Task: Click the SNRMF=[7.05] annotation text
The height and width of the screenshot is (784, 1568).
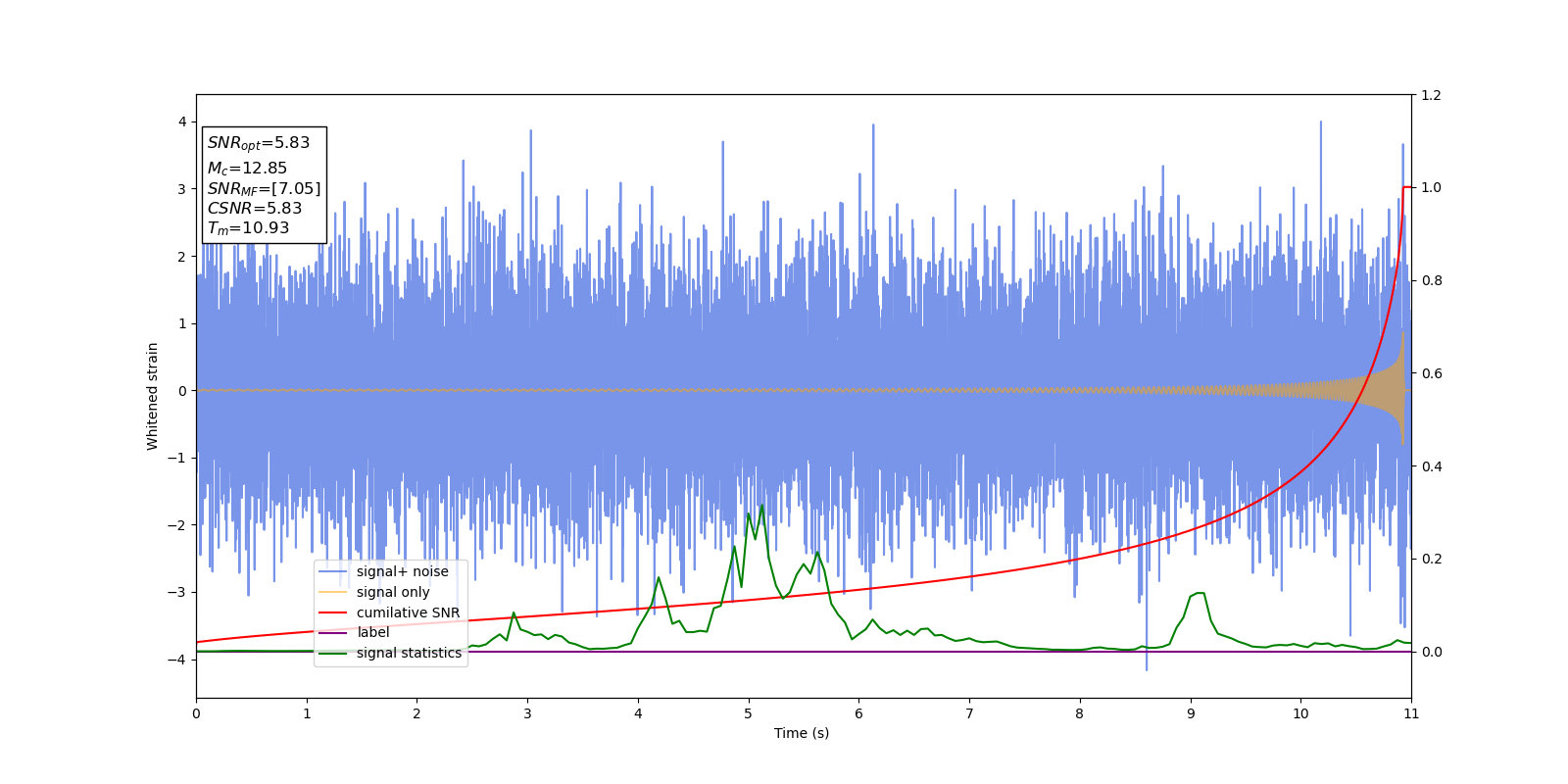Action: [x=264, y=188]
